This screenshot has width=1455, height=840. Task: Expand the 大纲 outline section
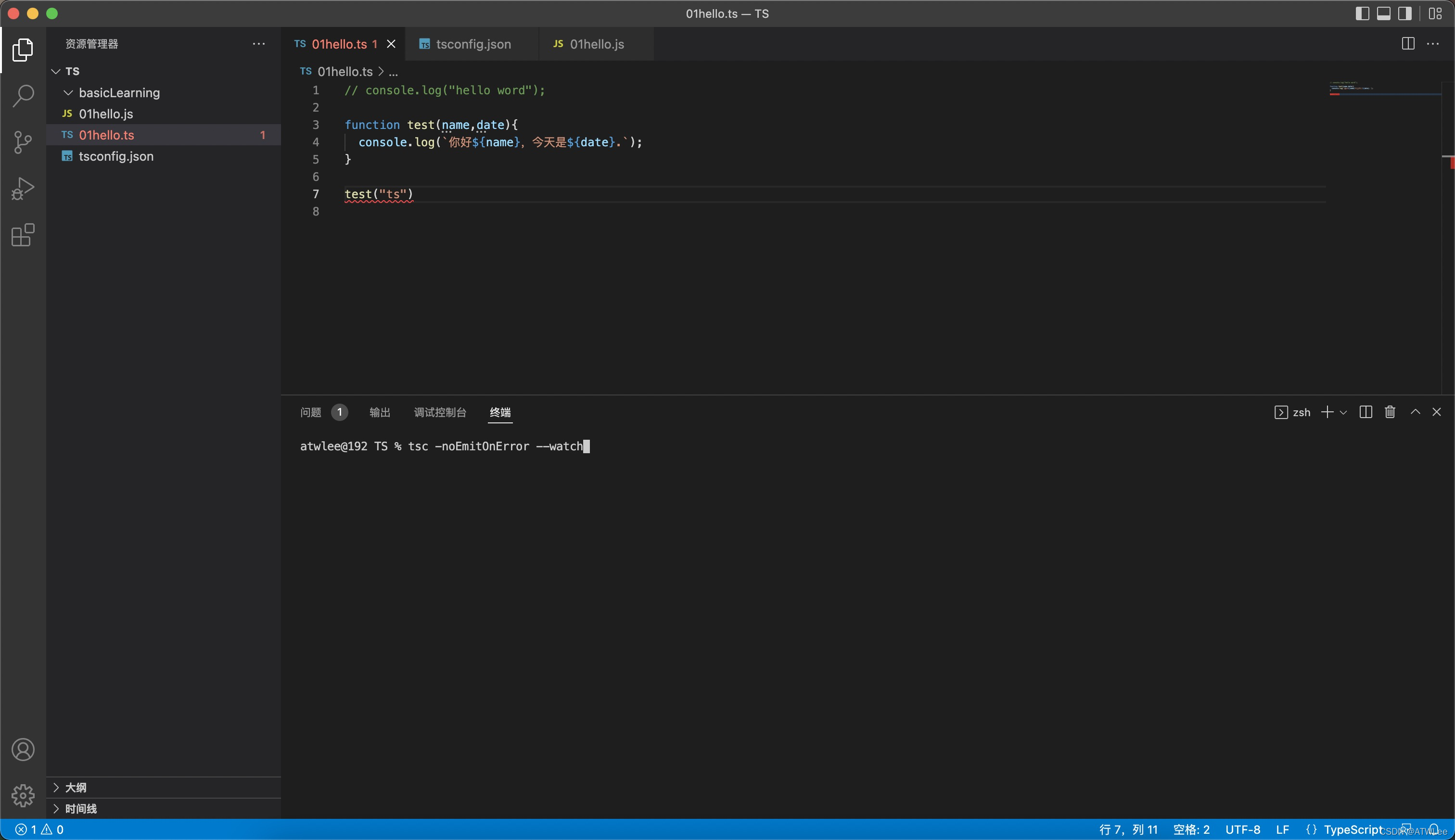tap(164, 788)
